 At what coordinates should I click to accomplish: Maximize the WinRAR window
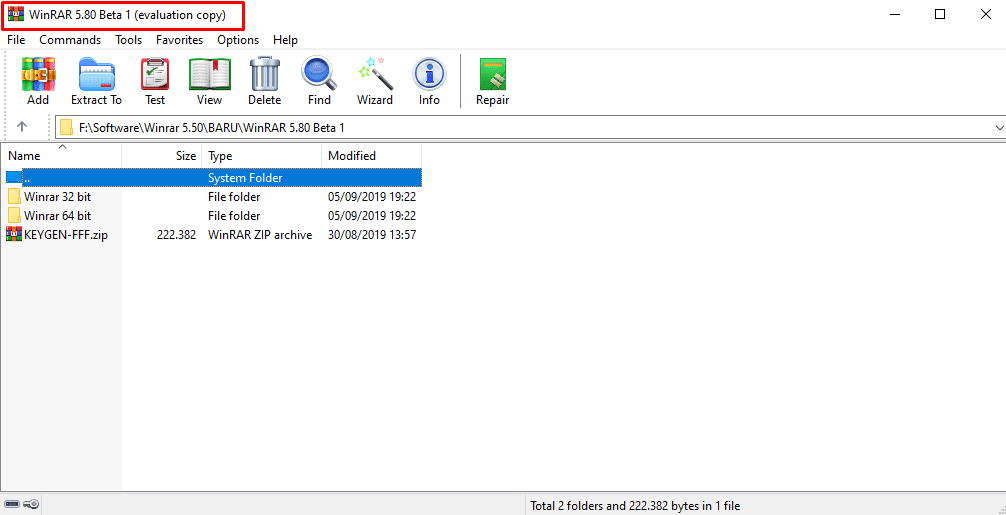pos(940,14)
